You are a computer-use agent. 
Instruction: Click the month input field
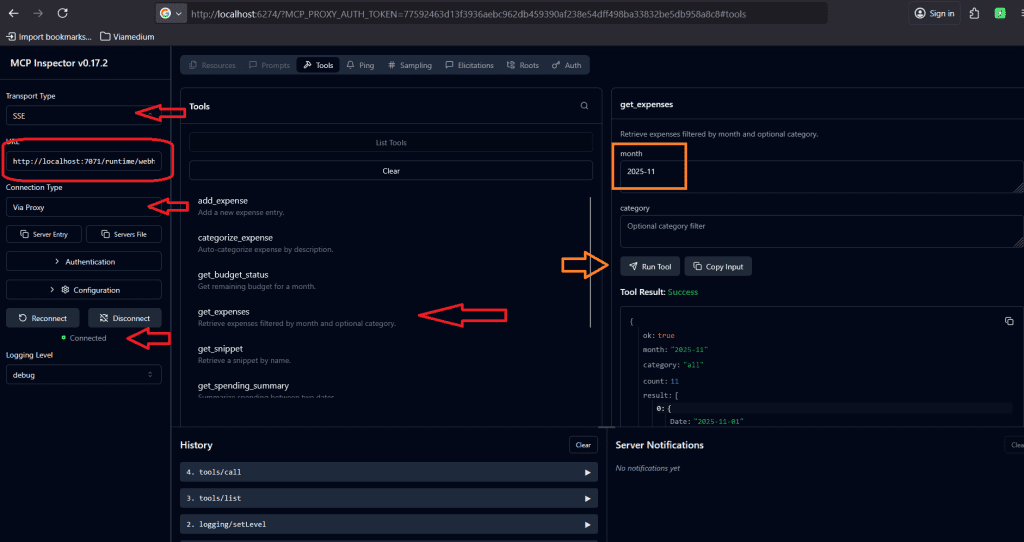[815, 173]
